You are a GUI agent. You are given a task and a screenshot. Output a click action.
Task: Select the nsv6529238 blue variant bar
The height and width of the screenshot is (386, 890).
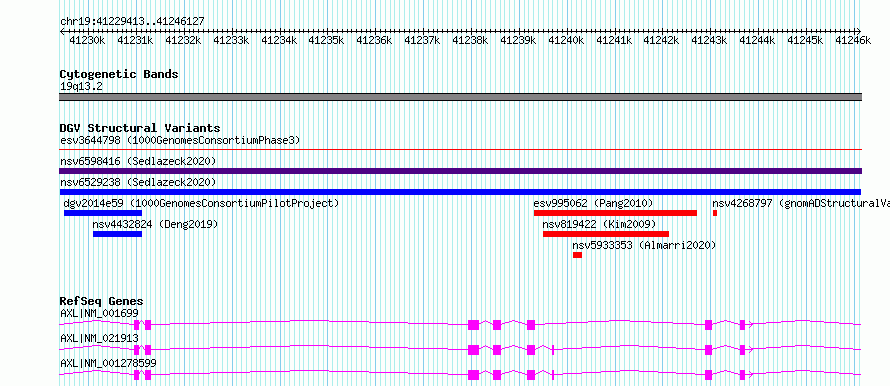(460, 192)
